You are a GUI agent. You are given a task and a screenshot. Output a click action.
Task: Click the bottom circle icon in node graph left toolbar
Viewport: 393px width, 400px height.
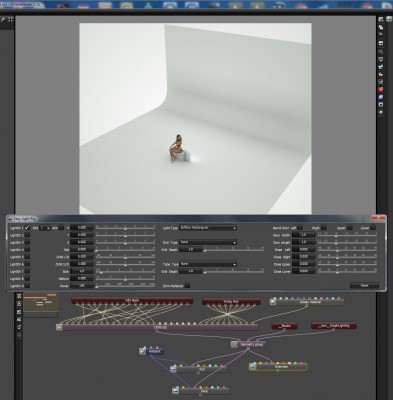[19, 334]
